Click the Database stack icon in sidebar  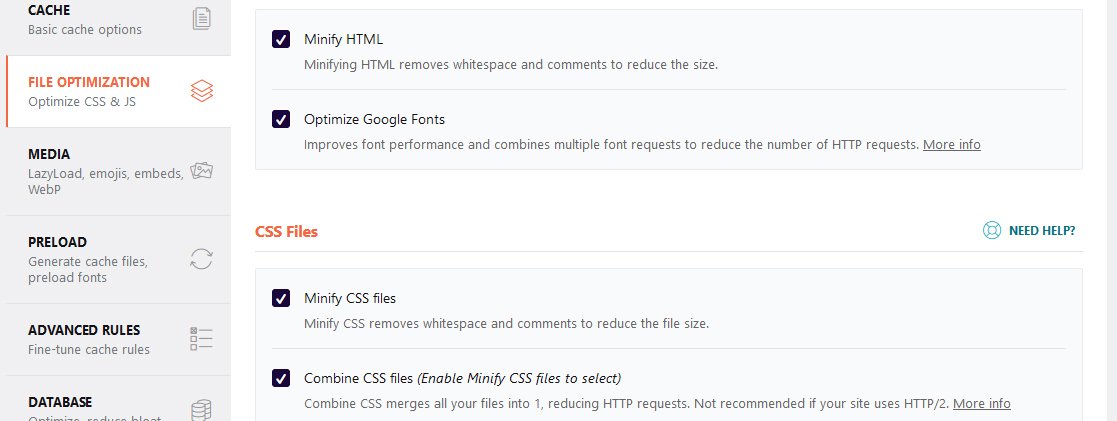[x=202, y=410]
